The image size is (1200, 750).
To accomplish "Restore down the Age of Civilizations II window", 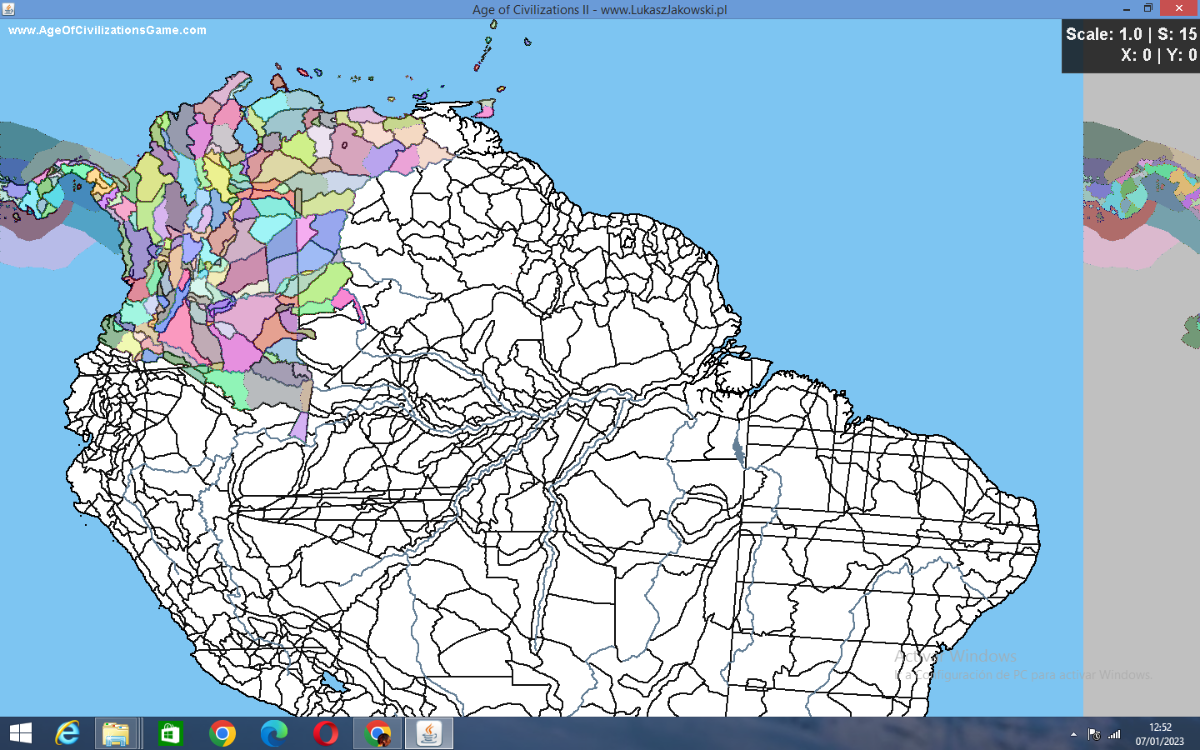I will [x=1148, y=8].
